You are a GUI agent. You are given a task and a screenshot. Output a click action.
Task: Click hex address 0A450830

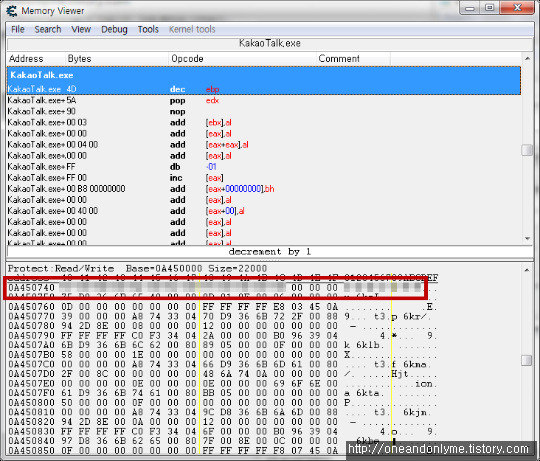31,431
